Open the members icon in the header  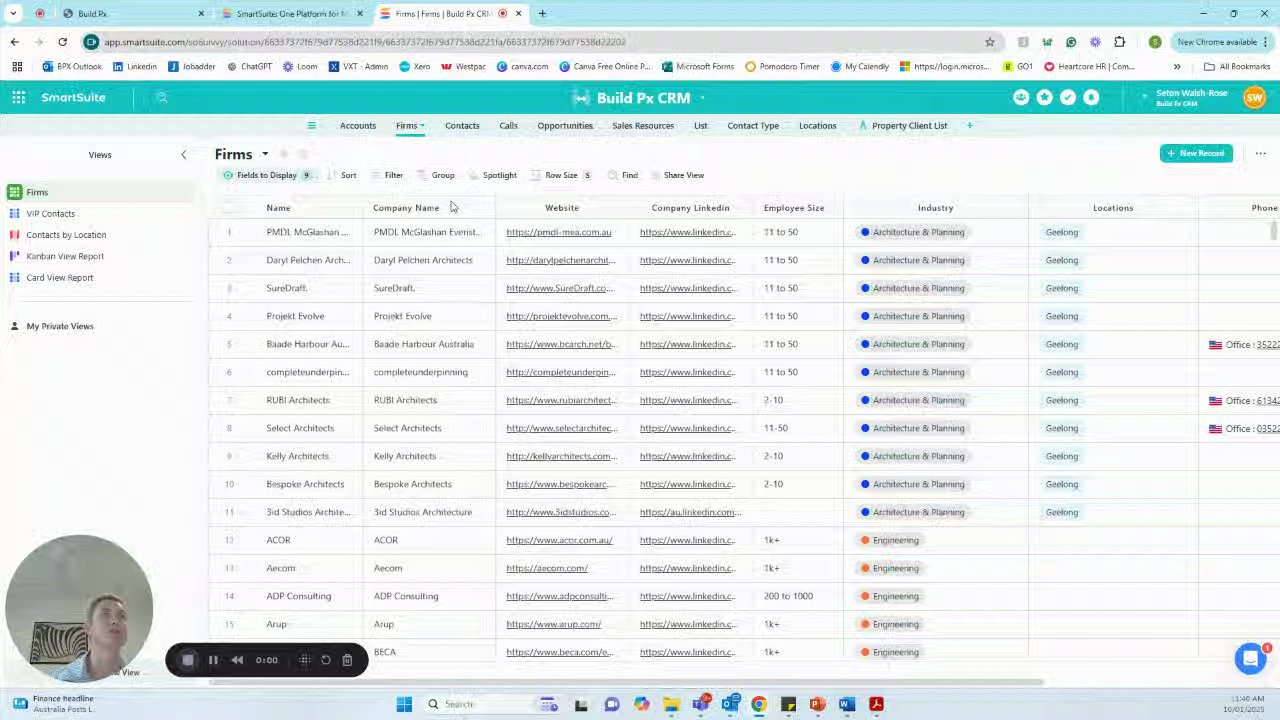[x=1021, y=97]
